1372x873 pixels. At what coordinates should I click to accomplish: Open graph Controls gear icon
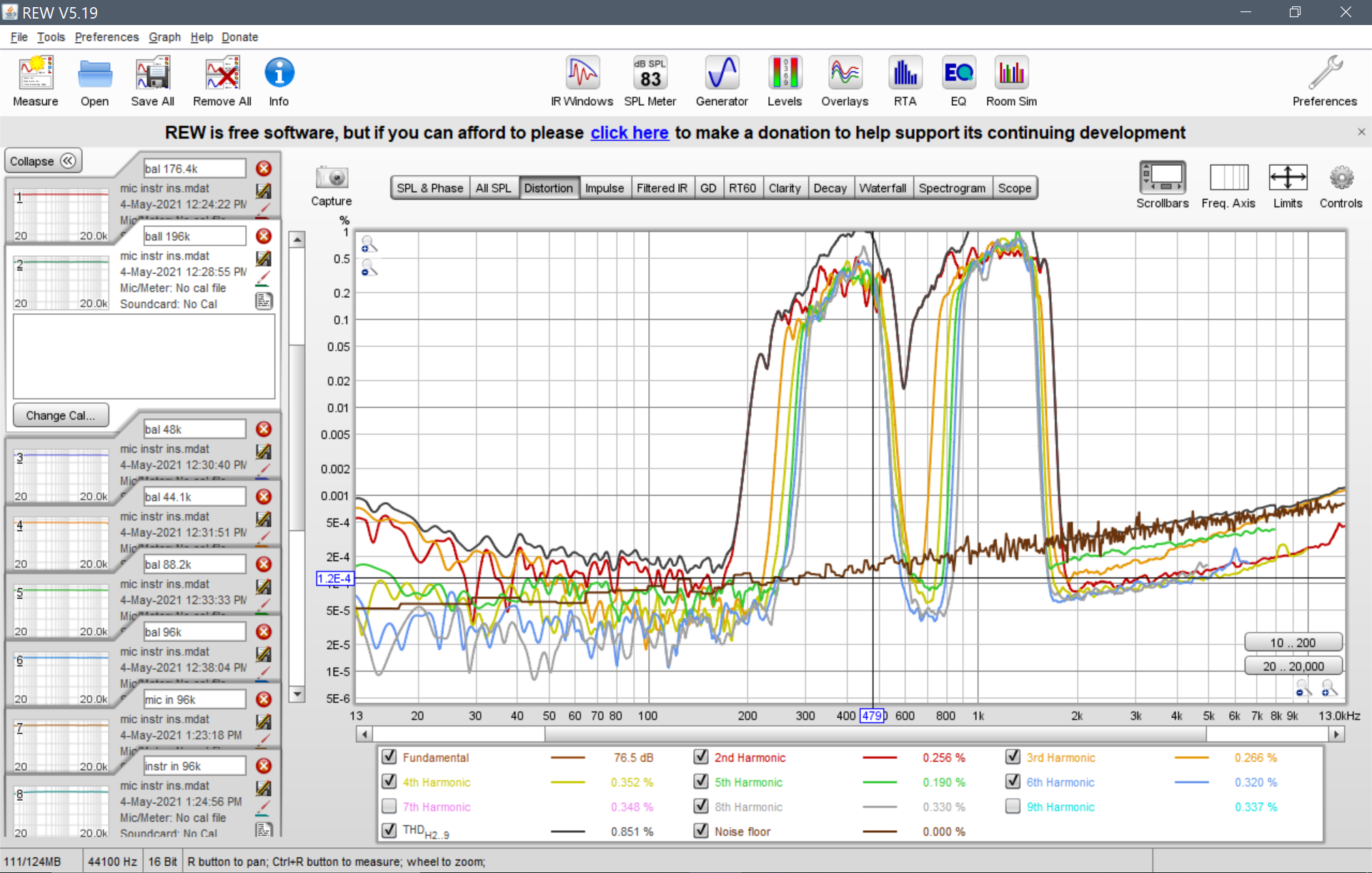(1341, 177)
